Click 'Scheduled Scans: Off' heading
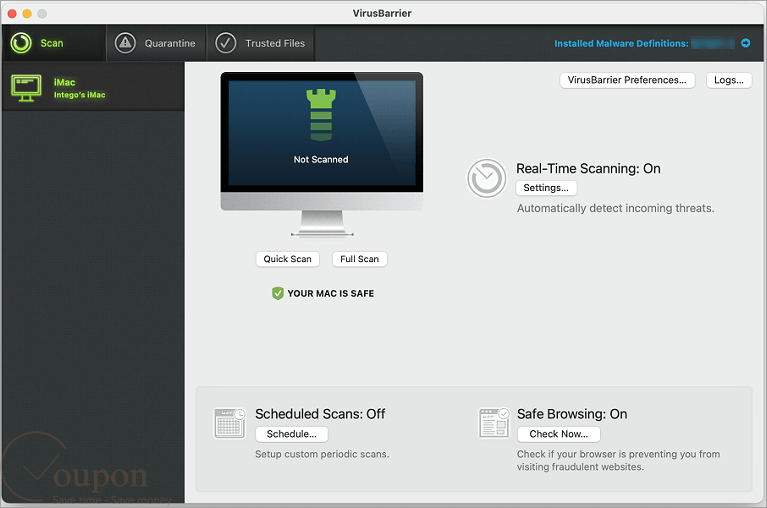 click(x=320, y=414)
